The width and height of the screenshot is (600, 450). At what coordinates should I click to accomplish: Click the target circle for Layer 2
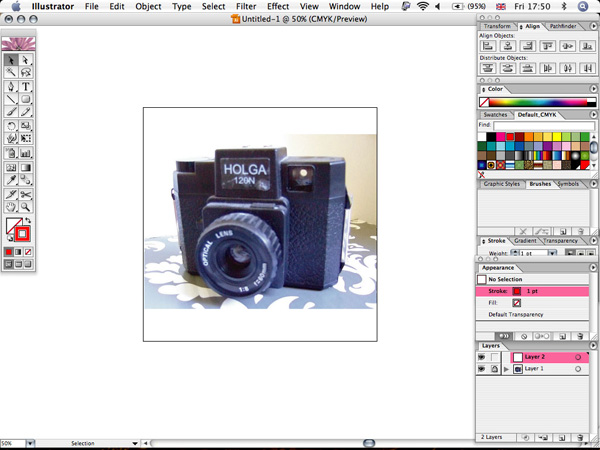[x=578, y=357]
